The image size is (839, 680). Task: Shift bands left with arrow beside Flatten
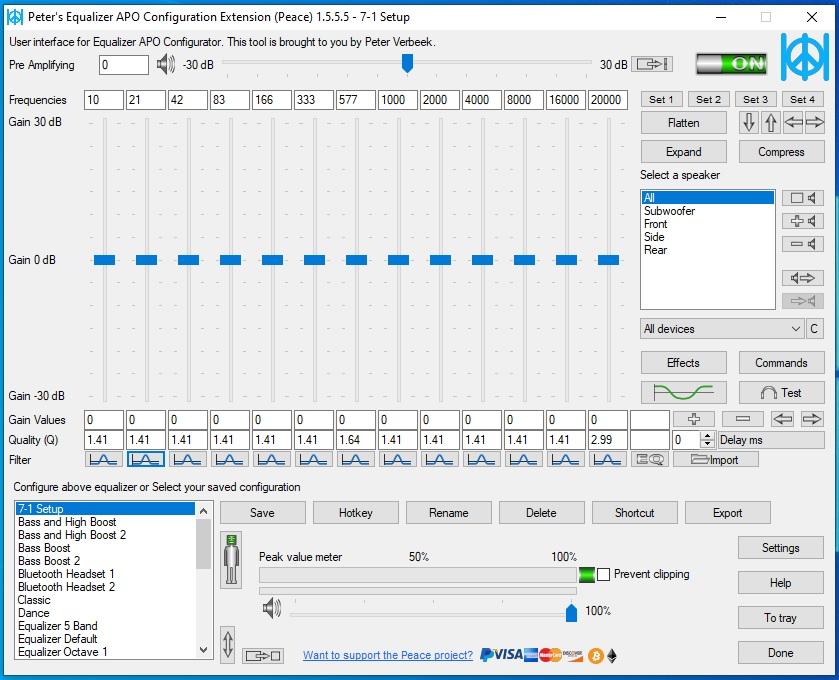tap(793, 123)
